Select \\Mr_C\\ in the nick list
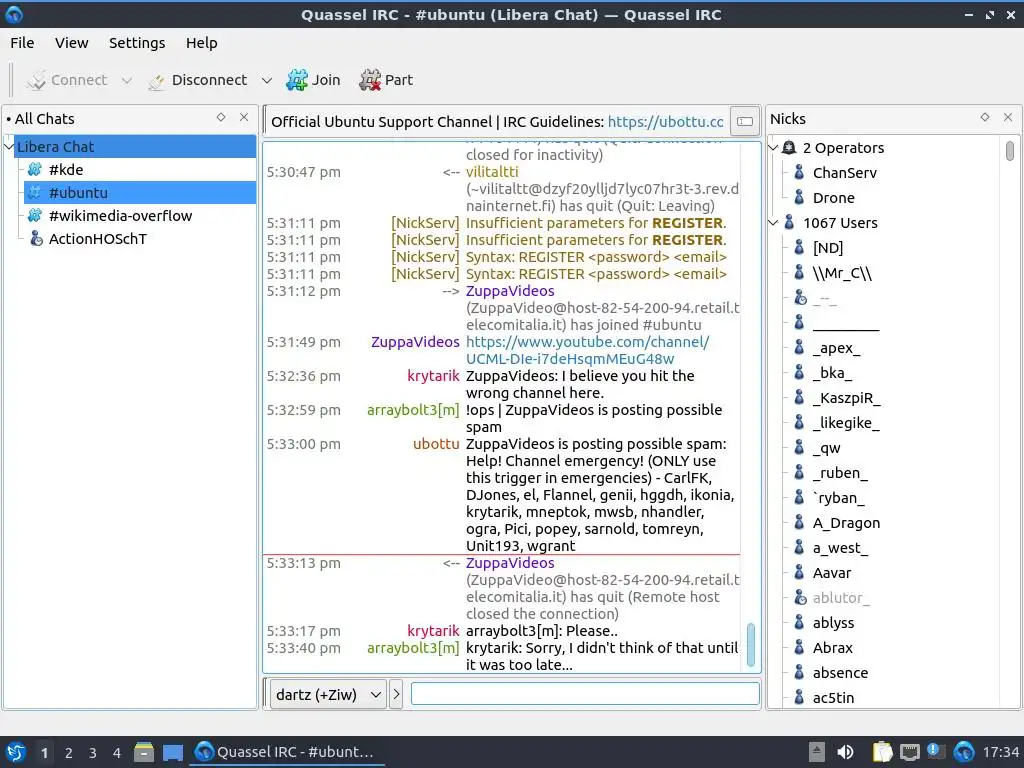1024x768 pixels. [x=842, y=273]
